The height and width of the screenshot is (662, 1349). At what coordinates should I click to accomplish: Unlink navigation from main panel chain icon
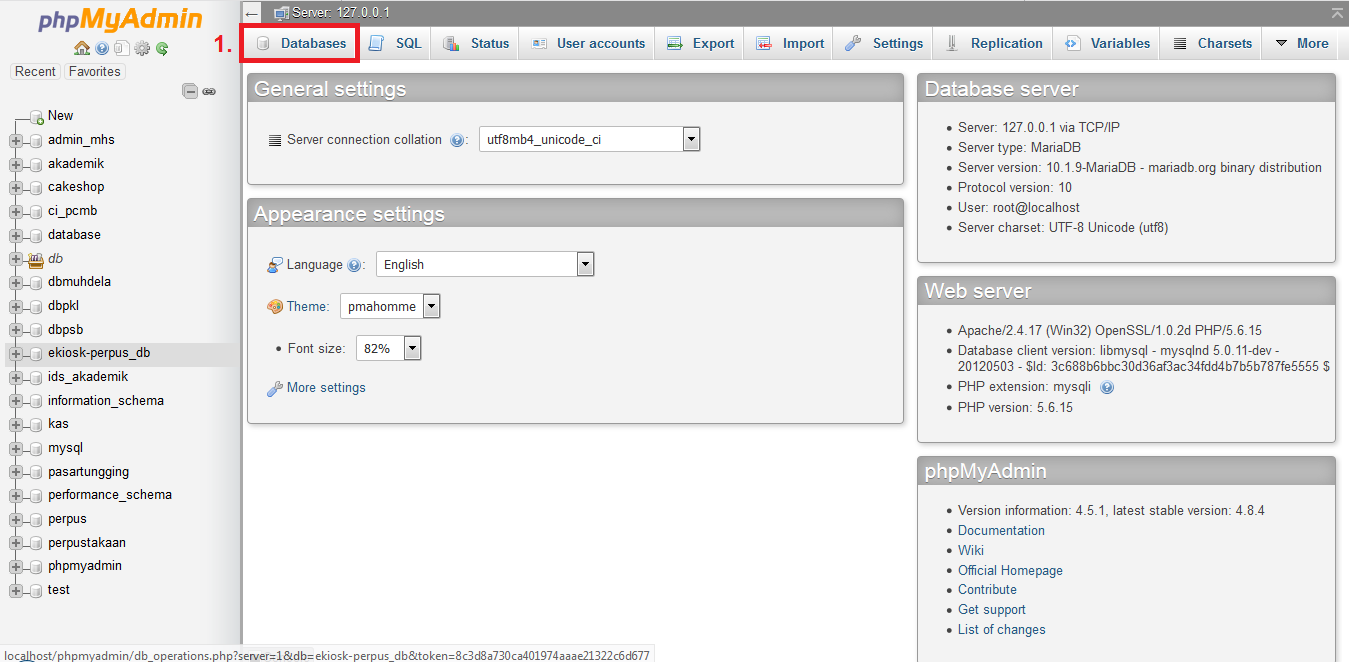coord(209,91)
